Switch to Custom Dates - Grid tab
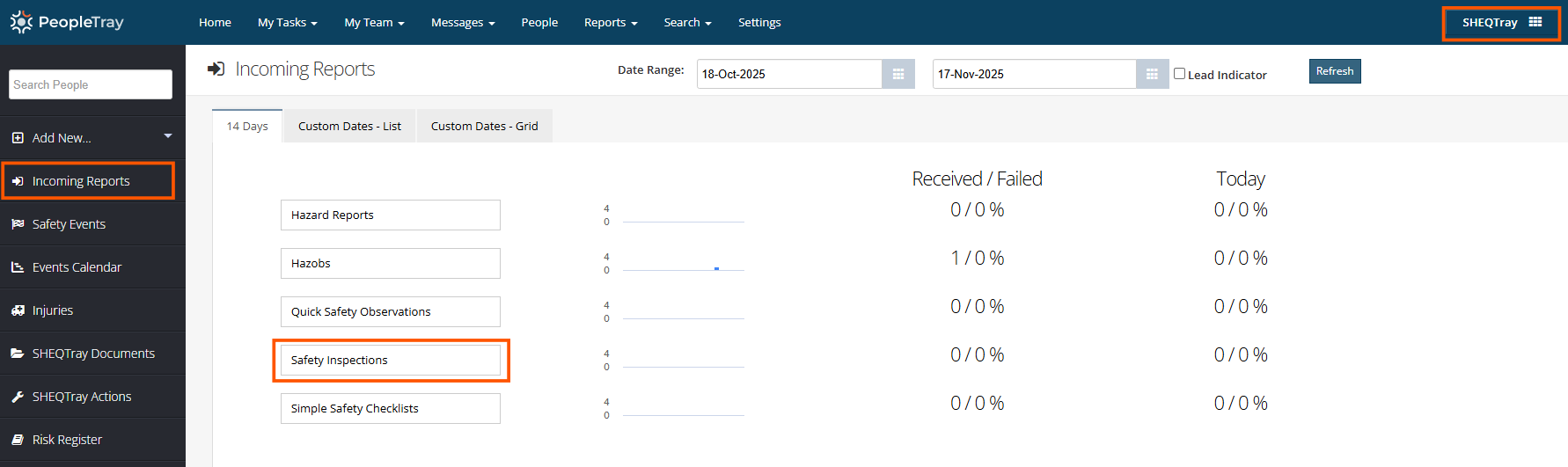The width and height of the screenshot is (1568, 467). (x=484, y=126)
